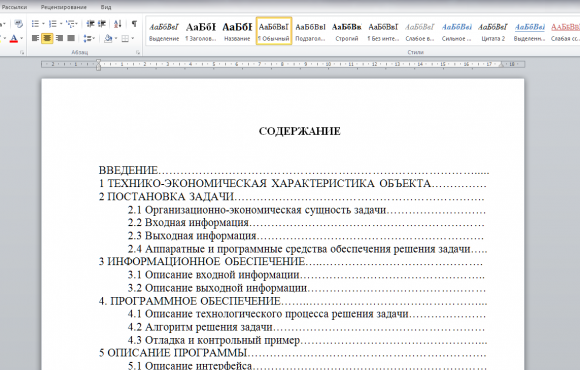Apply bulleted list formatting
Image resolution: width=580 pixels, height=370 pixels.
35,24
